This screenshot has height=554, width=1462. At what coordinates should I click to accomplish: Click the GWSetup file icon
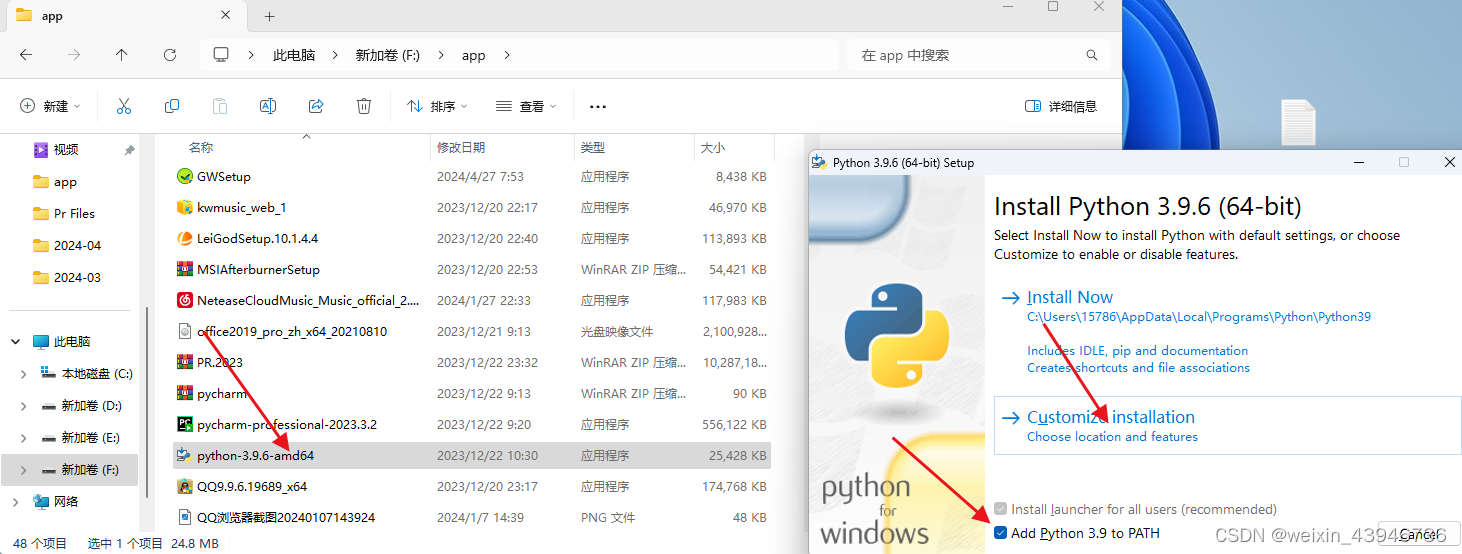tap(184, 176)
